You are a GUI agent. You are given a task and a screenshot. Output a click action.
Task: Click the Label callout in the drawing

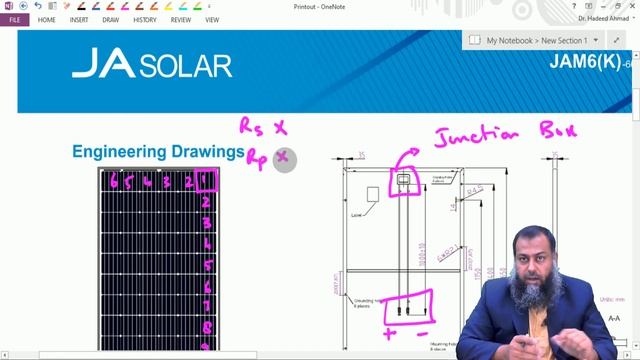[356, 215]
